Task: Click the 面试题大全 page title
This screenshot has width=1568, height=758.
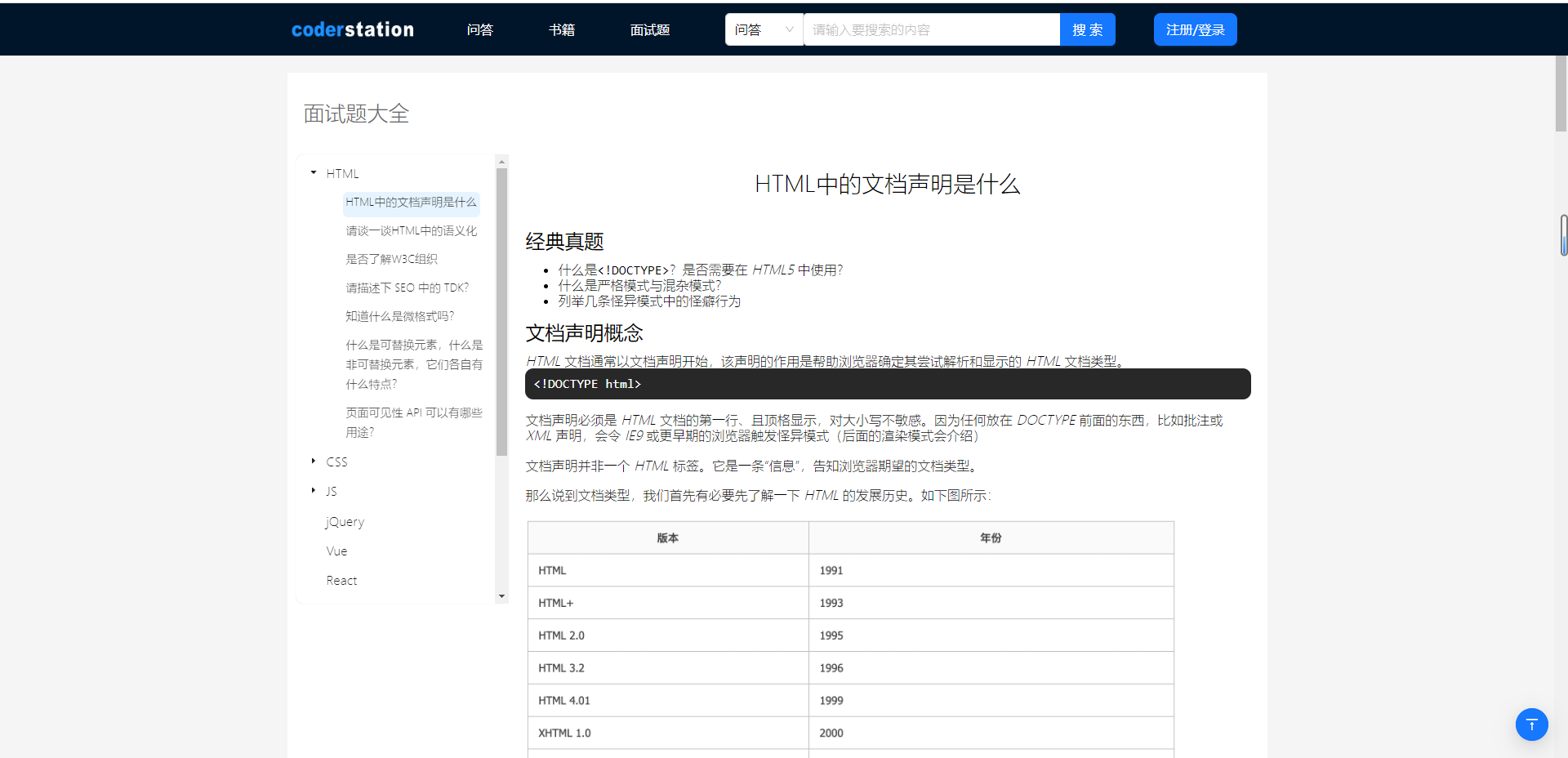Action: click(x=356, y=114)
